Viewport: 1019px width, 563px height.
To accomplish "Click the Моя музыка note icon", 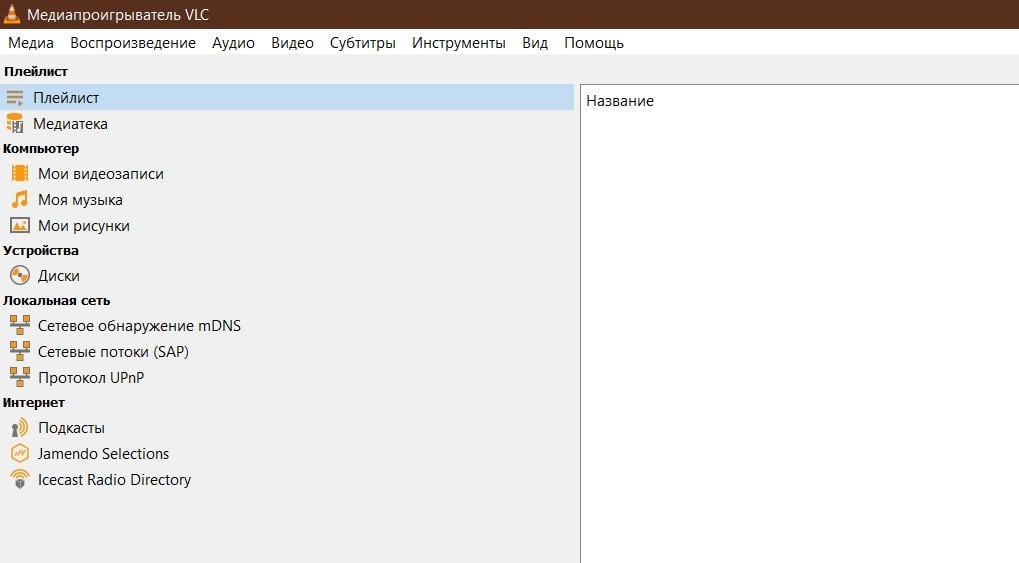I will [x=19, y=200].
